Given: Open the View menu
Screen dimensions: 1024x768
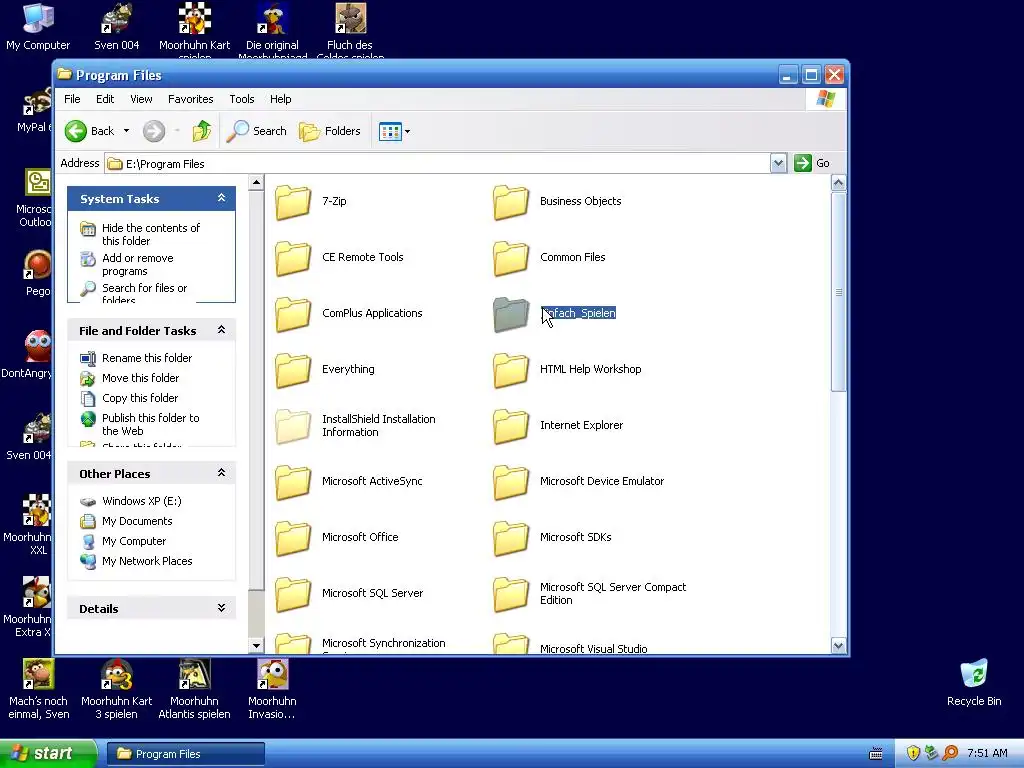Looking at the screenshot, I should coord(141,99).
